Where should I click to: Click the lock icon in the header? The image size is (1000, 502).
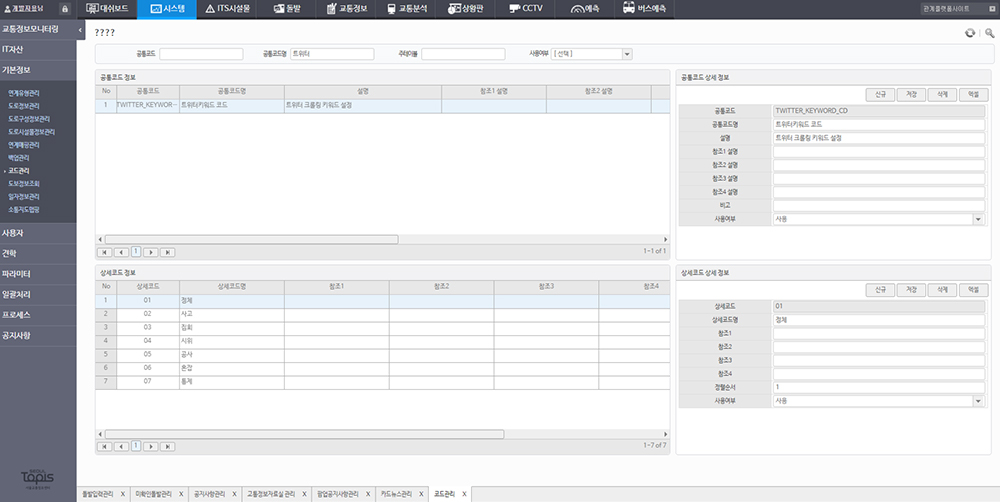[x=65, y=8]
